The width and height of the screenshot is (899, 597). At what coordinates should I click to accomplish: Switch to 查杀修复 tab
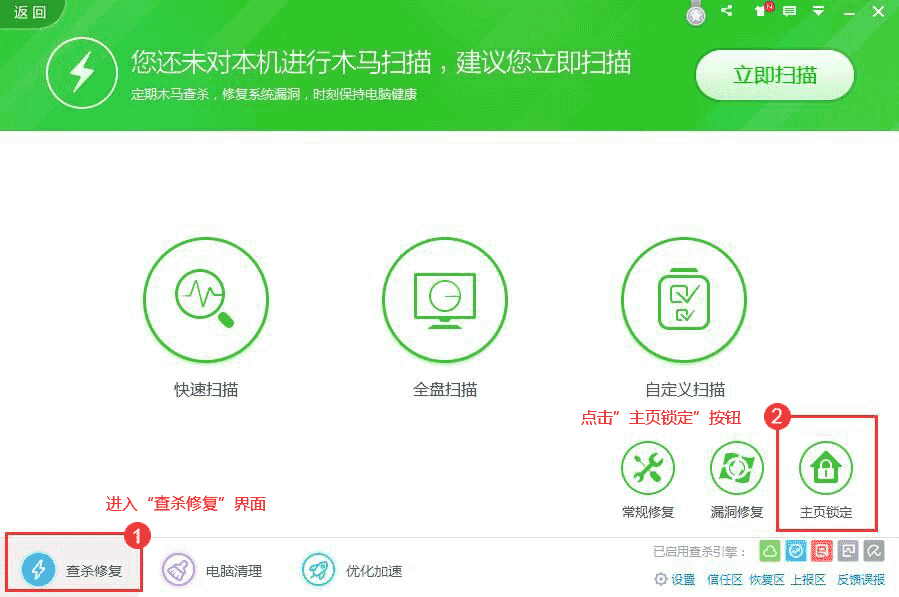click(73, 569)
